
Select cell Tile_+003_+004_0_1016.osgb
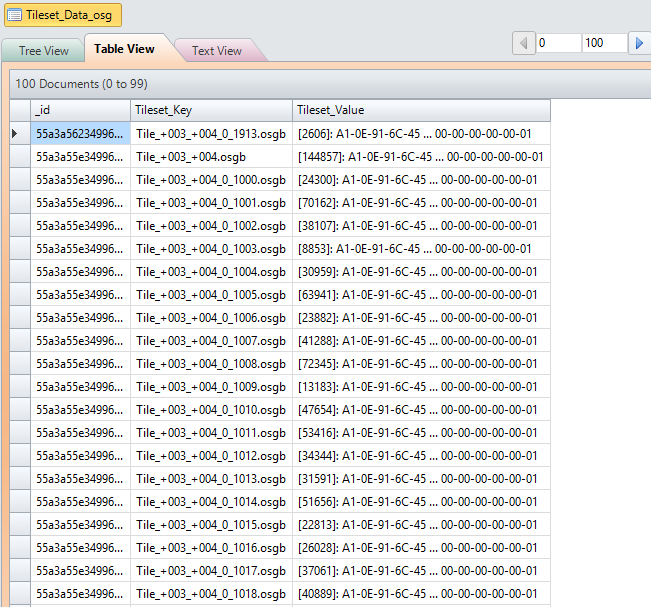point(212,548)
